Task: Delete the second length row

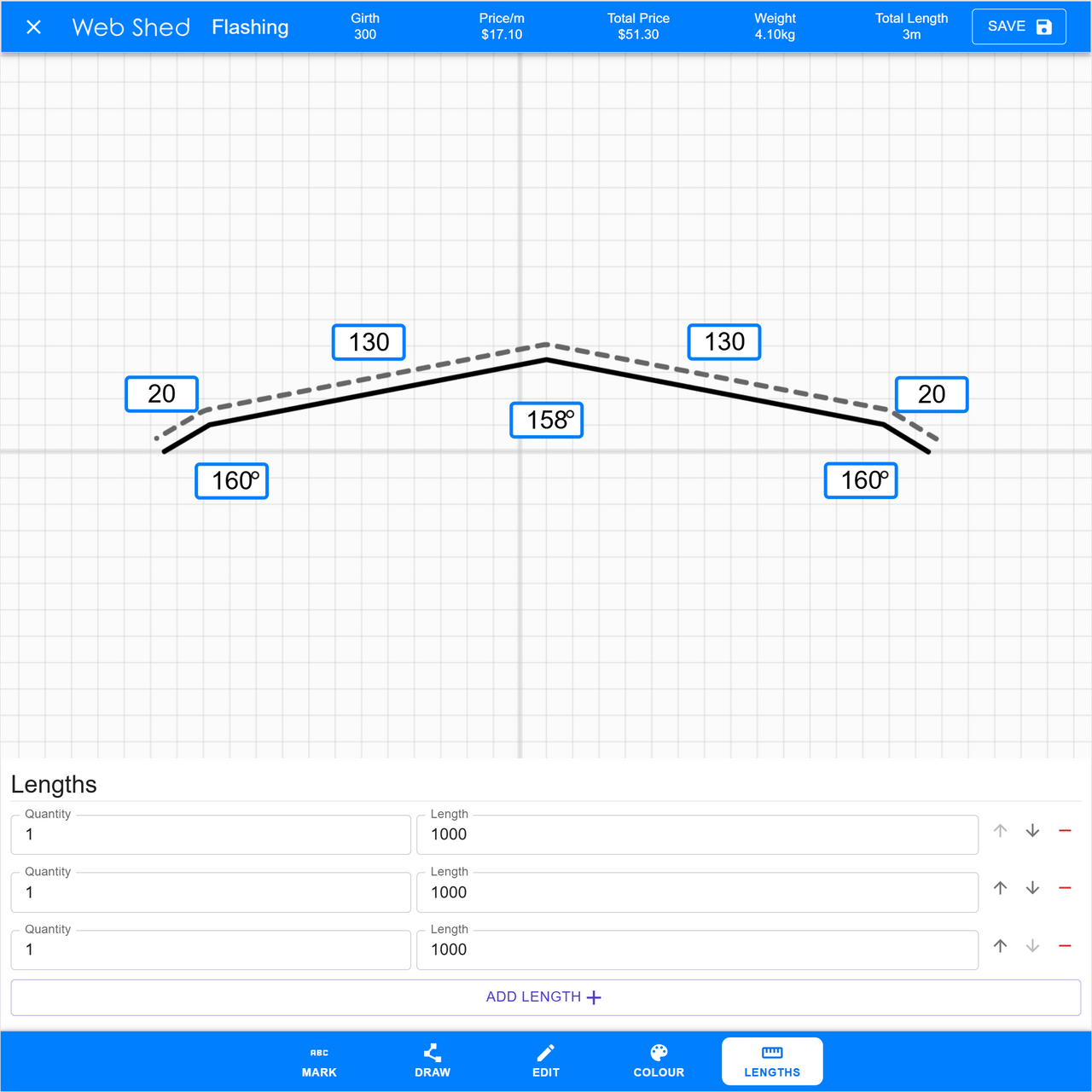Action: pyautogui.click(x=1065, y=888)
